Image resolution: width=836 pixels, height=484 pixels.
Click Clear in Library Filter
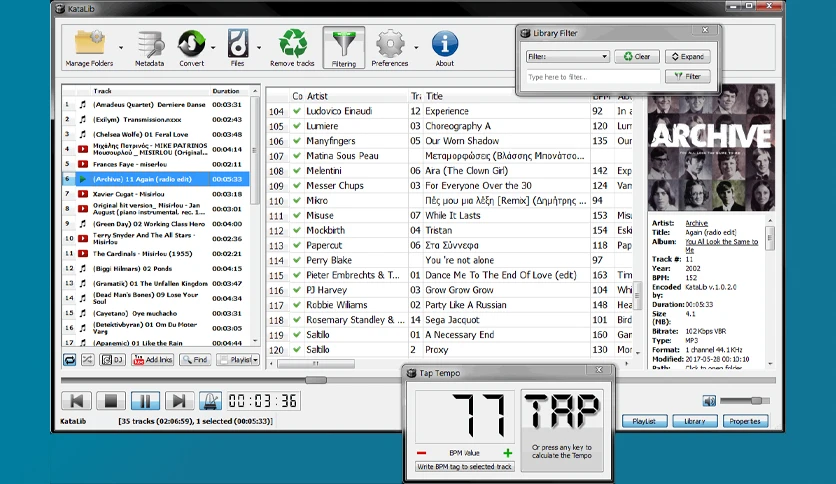point(637,57)
